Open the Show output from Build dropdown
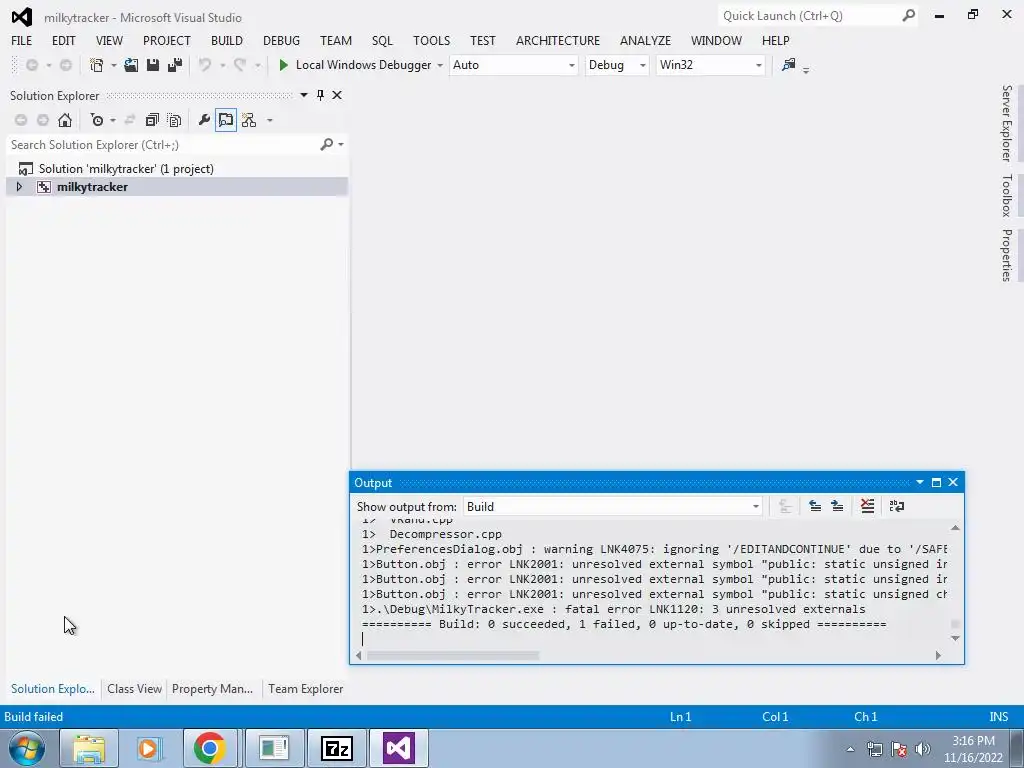1024x768 pixels. click(x=613, y=506)
